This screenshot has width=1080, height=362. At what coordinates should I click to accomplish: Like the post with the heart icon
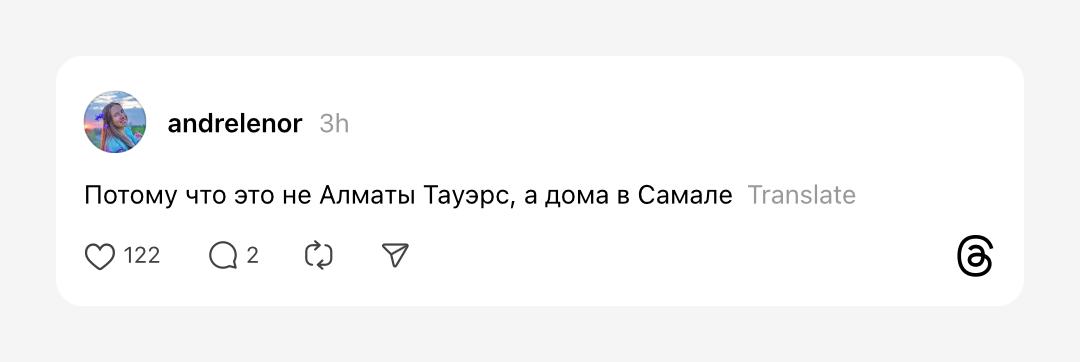(99, 257)
